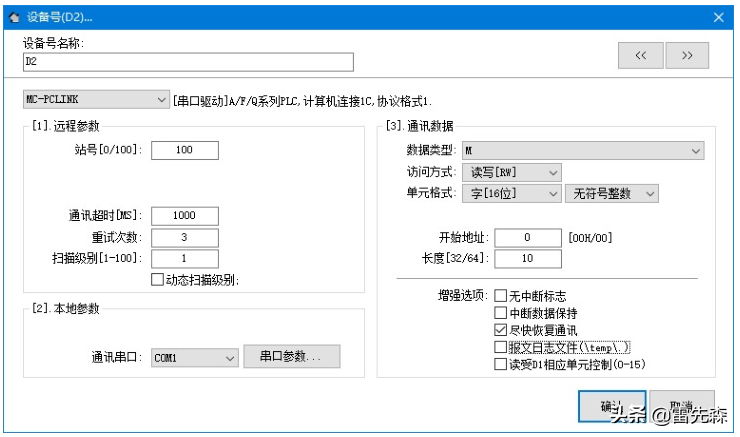
Task: Click the previous device "<<" button
Action: tap(639, 56)
